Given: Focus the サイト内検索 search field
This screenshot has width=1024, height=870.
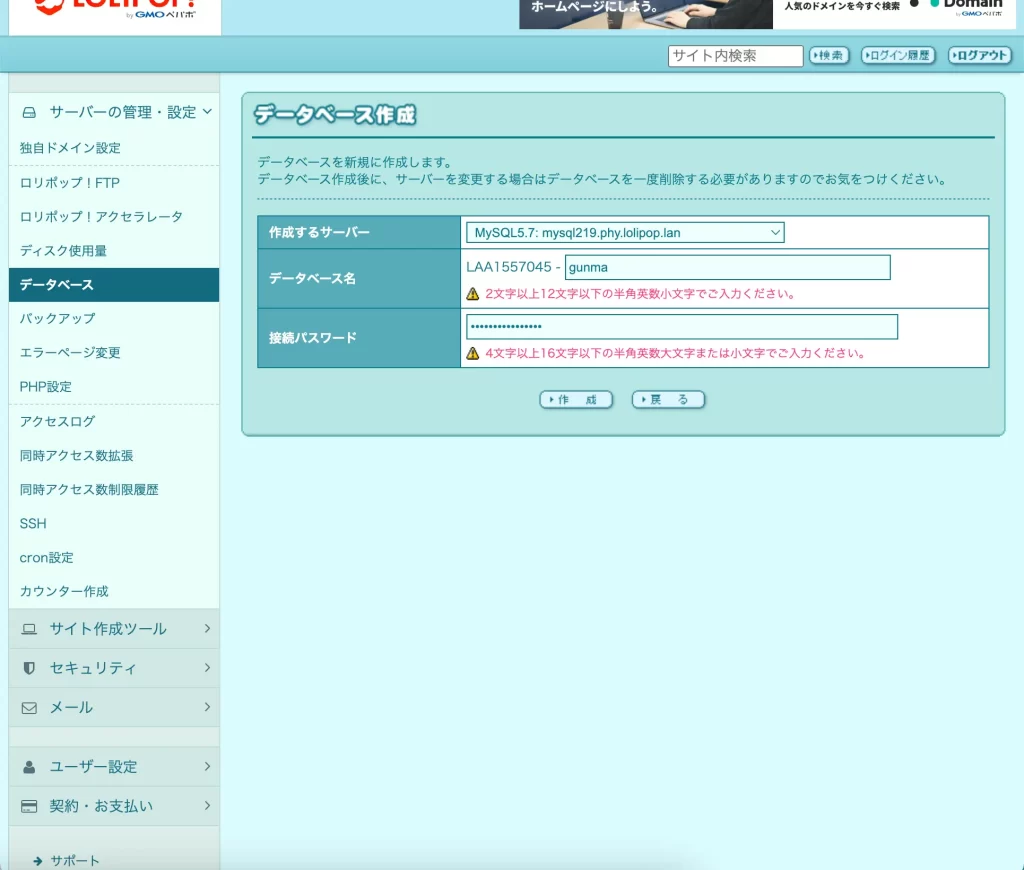Looking at the screenshot, I should [x=735, y=56].
